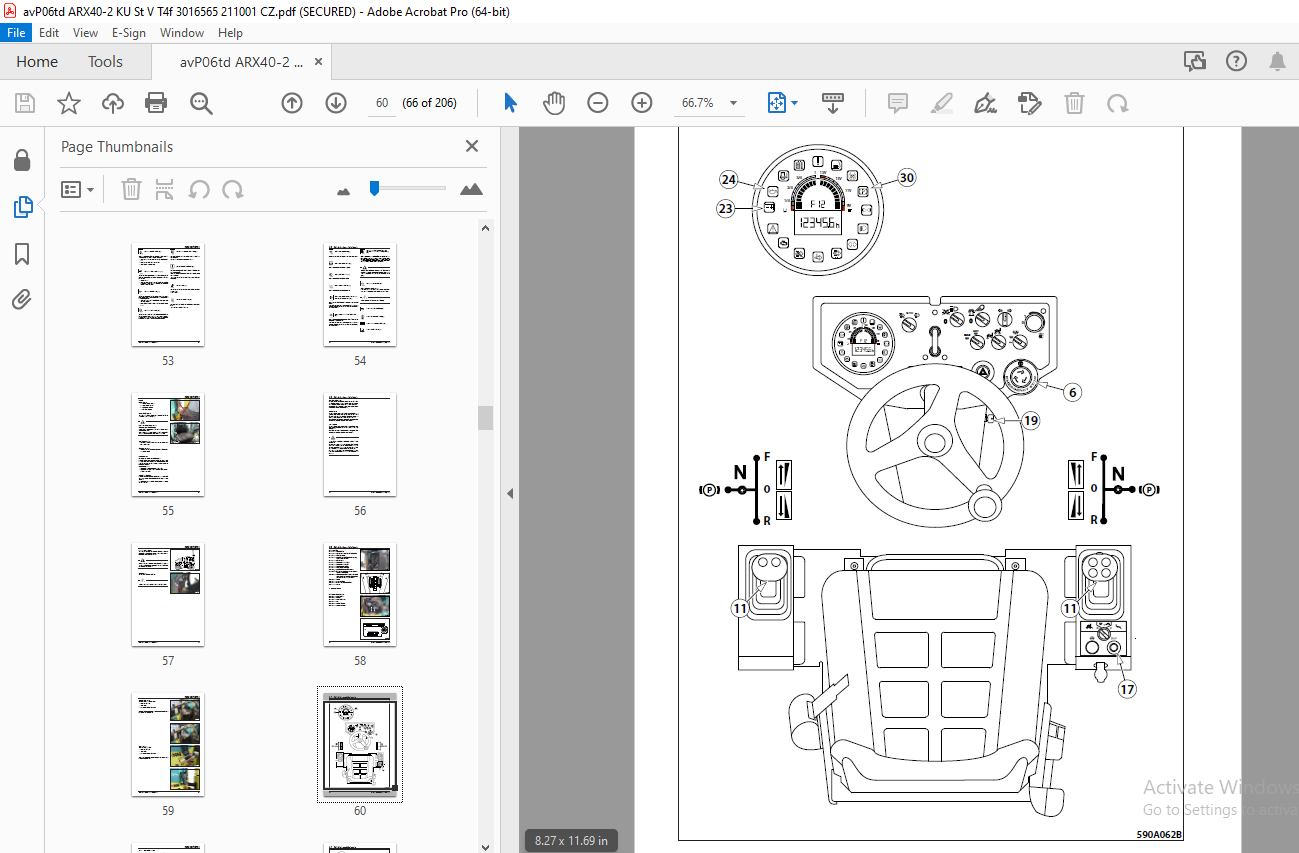The width and height of the screenshot is (1299, 853).
Task: Select page 55 thumbnail
Action: [168, 444]
